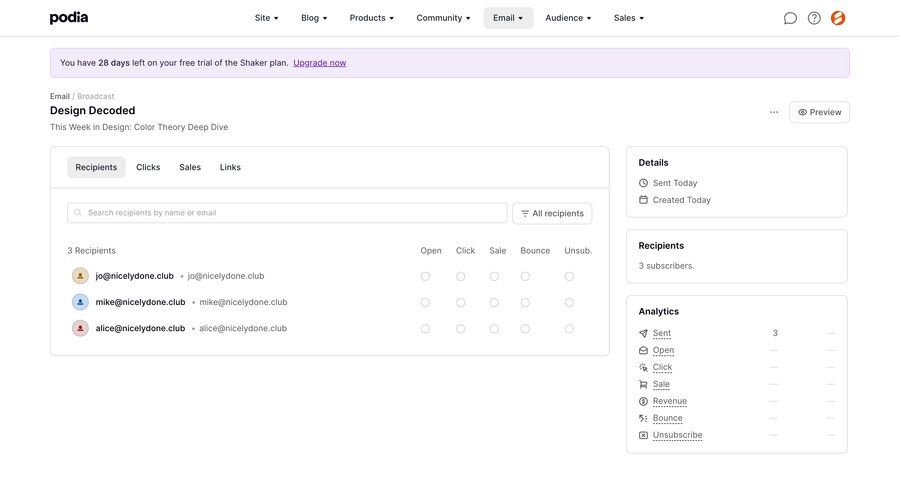Click the dollar Revenue analytics icon
Image resolution: width=900 pixels, height=484 pixels.
[643, 401]
